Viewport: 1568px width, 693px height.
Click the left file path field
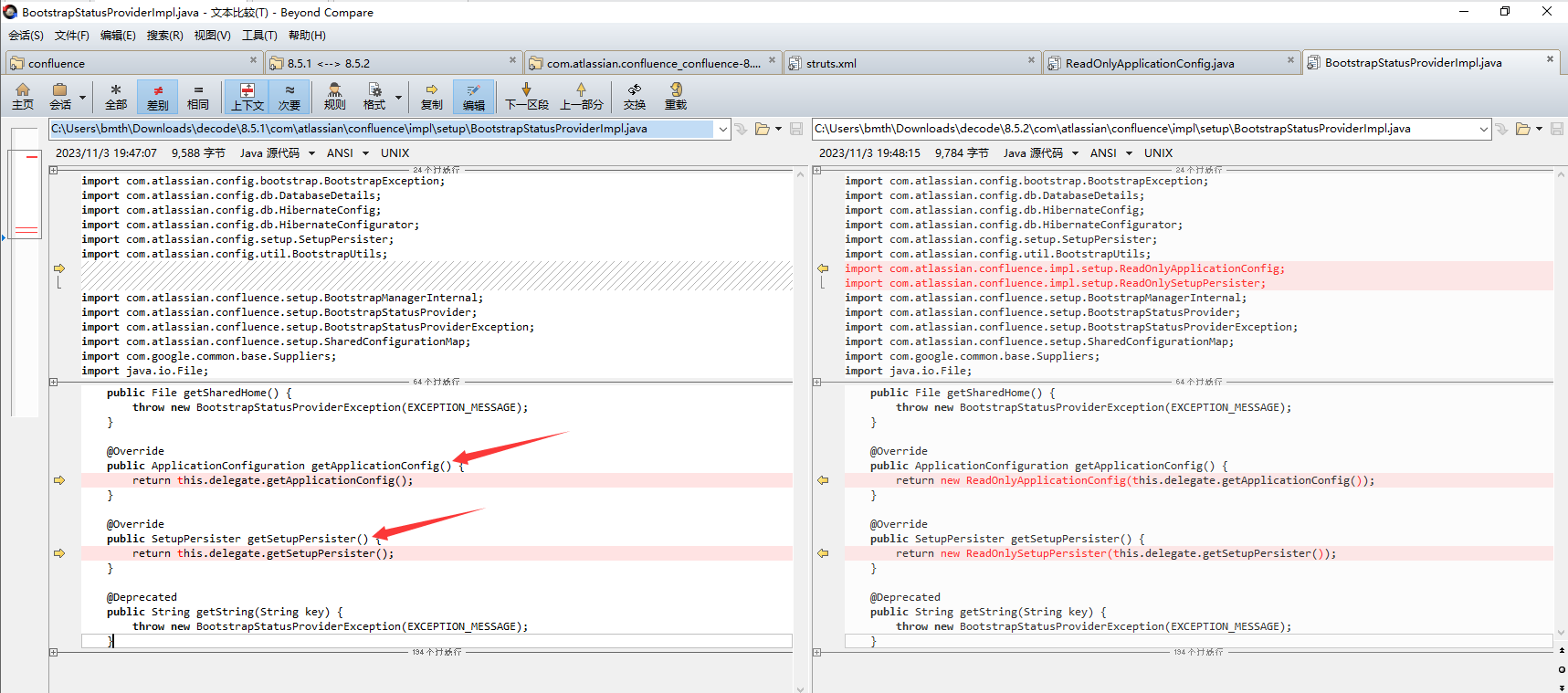382,129
